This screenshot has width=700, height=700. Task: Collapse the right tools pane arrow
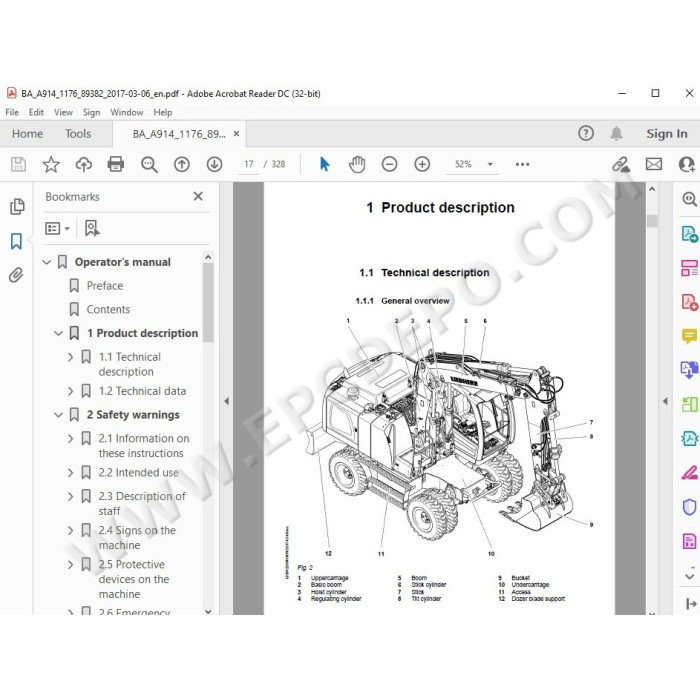click(665, 401)
